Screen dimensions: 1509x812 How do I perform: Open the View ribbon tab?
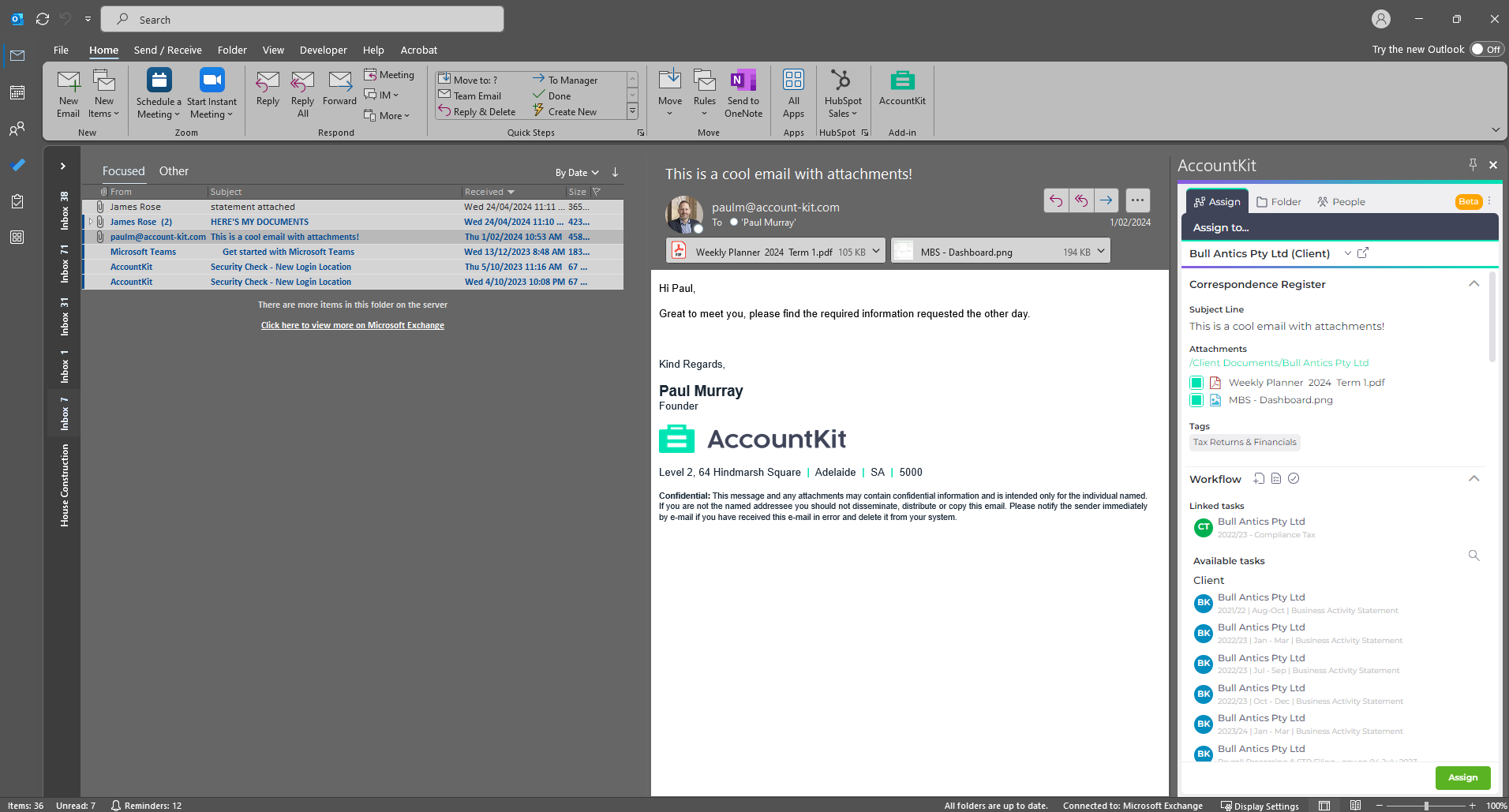click(x=273, y=50)
